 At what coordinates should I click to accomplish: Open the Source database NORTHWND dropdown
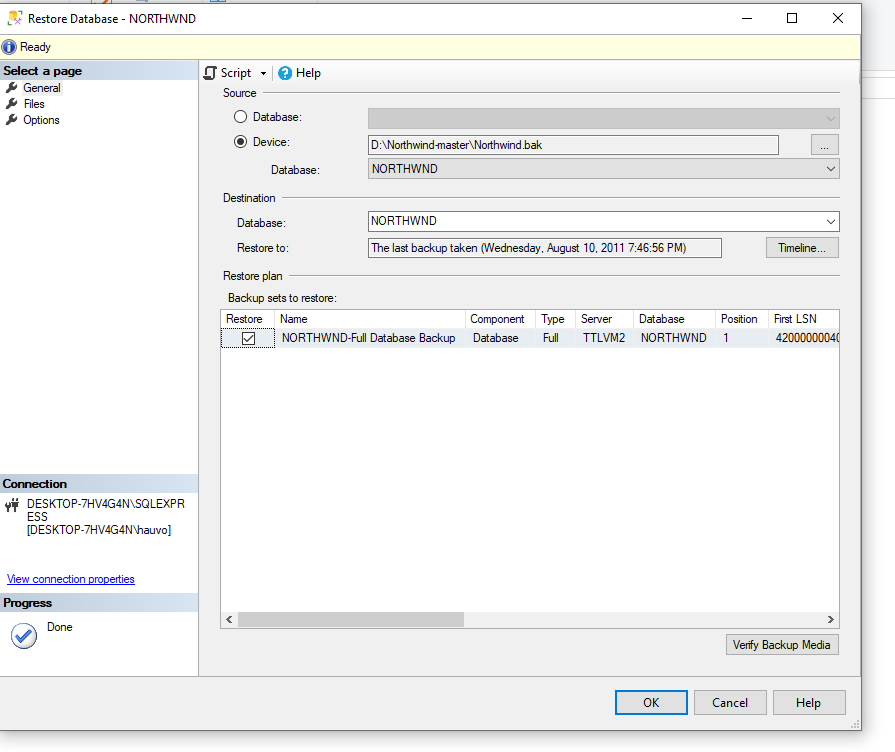tap(830, 169)
